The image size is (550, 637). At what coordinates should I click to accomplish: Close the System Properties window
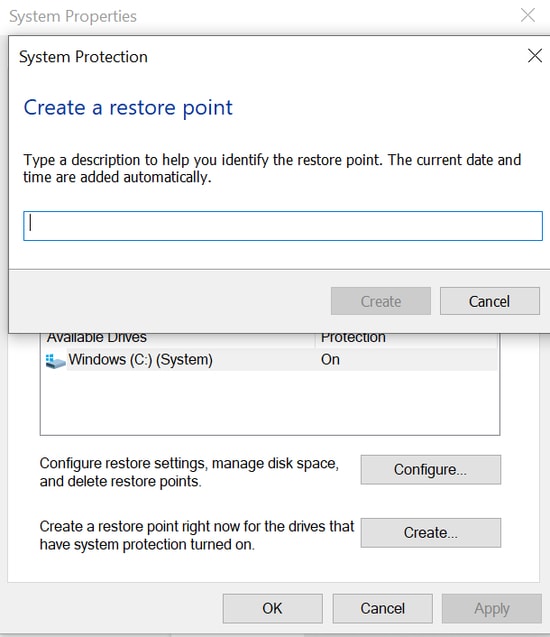[528, 15]
